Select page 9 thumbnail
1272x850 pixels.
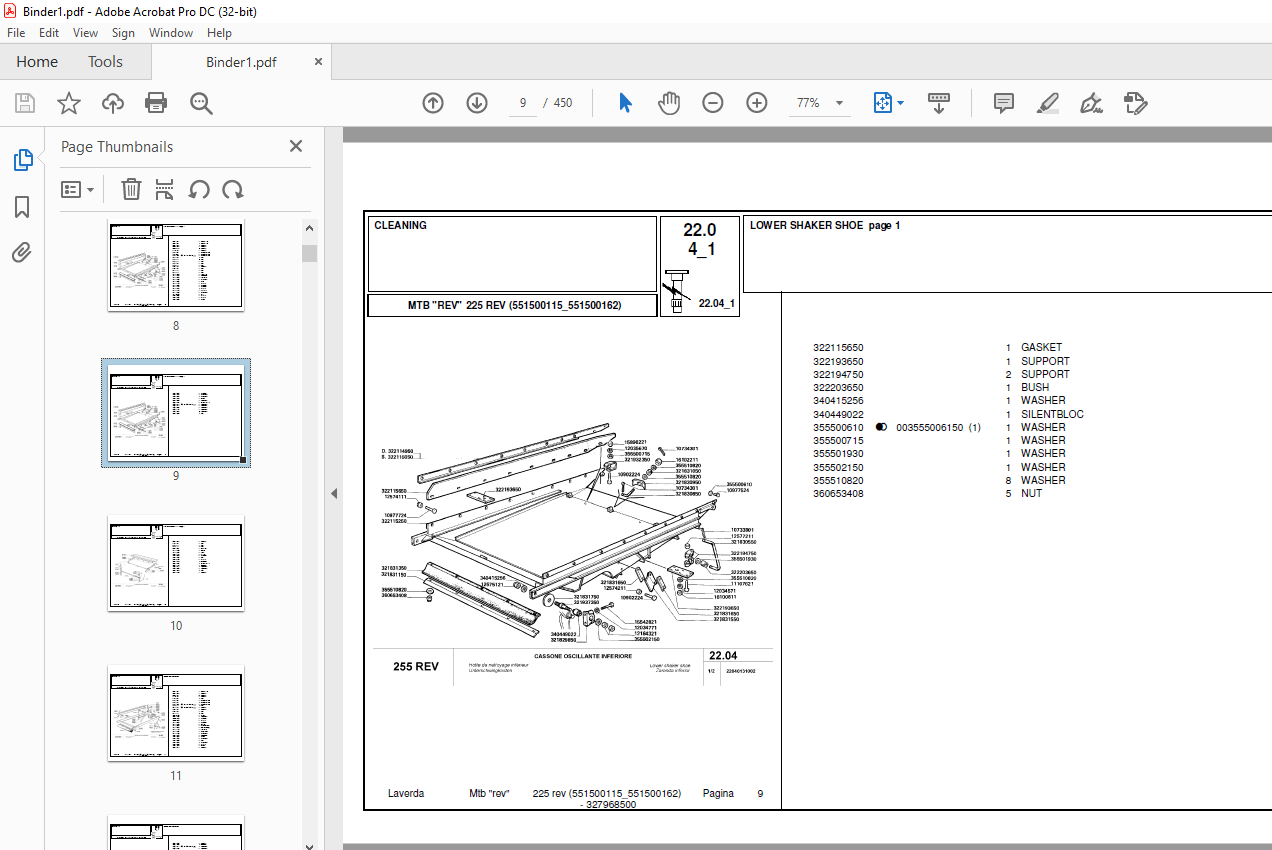tap(176, 414)
